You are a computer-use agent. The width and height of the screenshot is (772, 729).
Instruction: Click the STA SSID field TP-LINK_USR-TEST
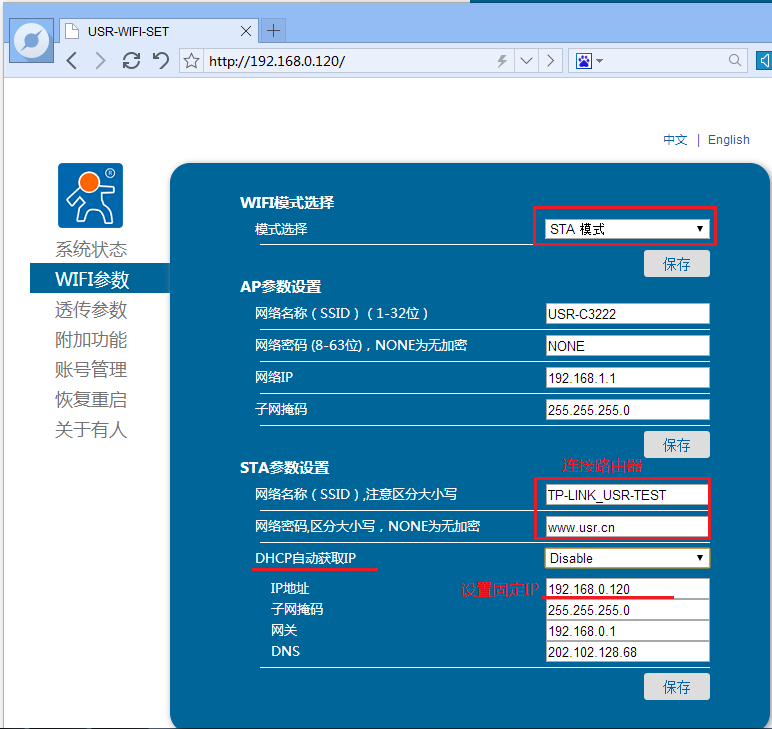627,495
